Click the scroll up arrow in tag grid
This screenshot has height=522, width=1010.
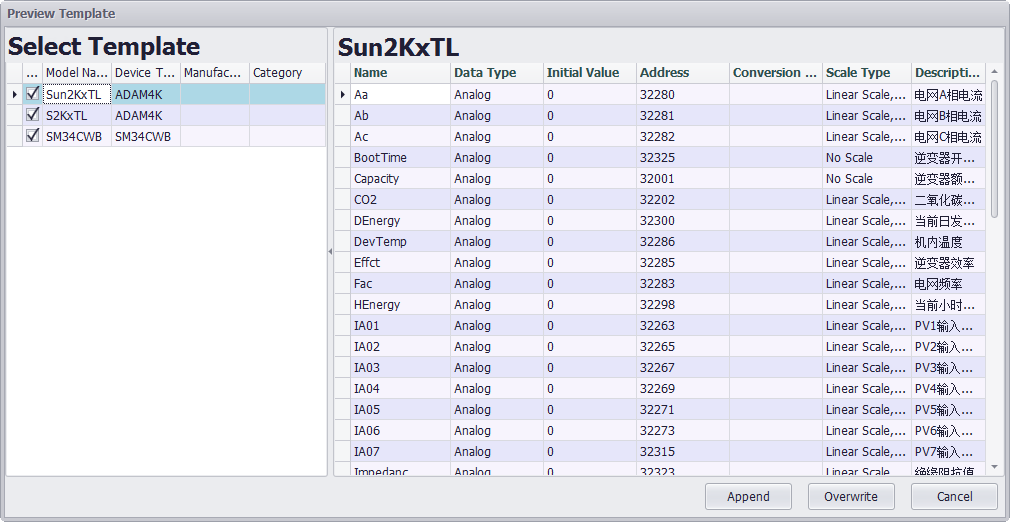994,72
